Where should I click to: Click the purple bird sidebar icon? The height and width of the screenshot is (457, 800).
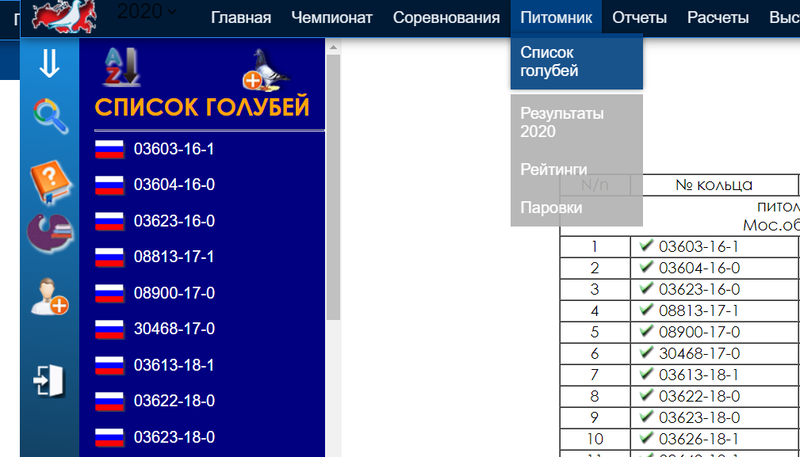pos(50,234)
